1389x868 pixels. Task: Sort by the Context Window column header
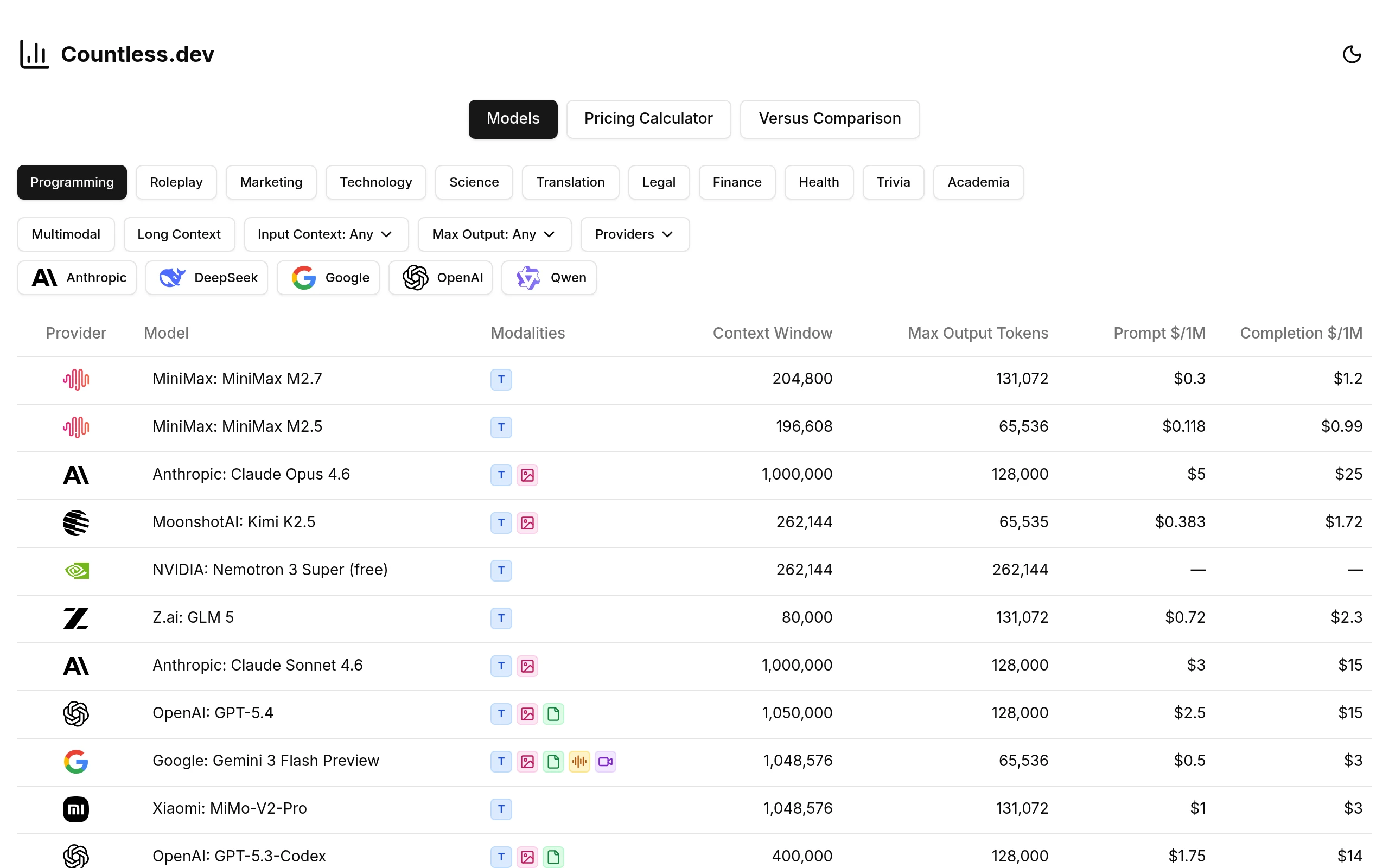(x=773, y=333)
